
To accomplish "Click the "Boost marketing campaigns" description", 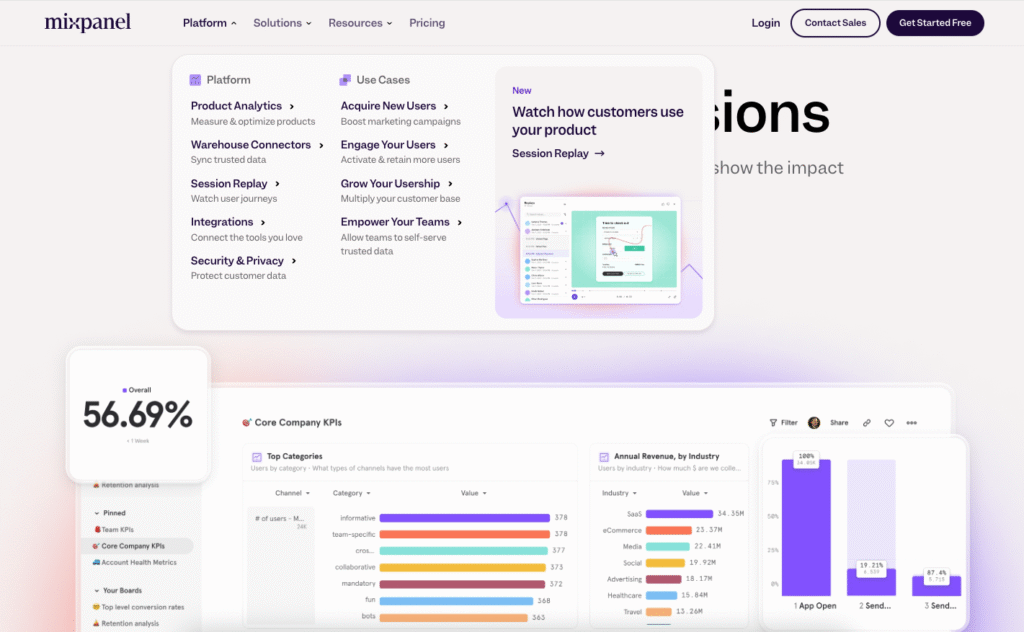I will [400, 121].
